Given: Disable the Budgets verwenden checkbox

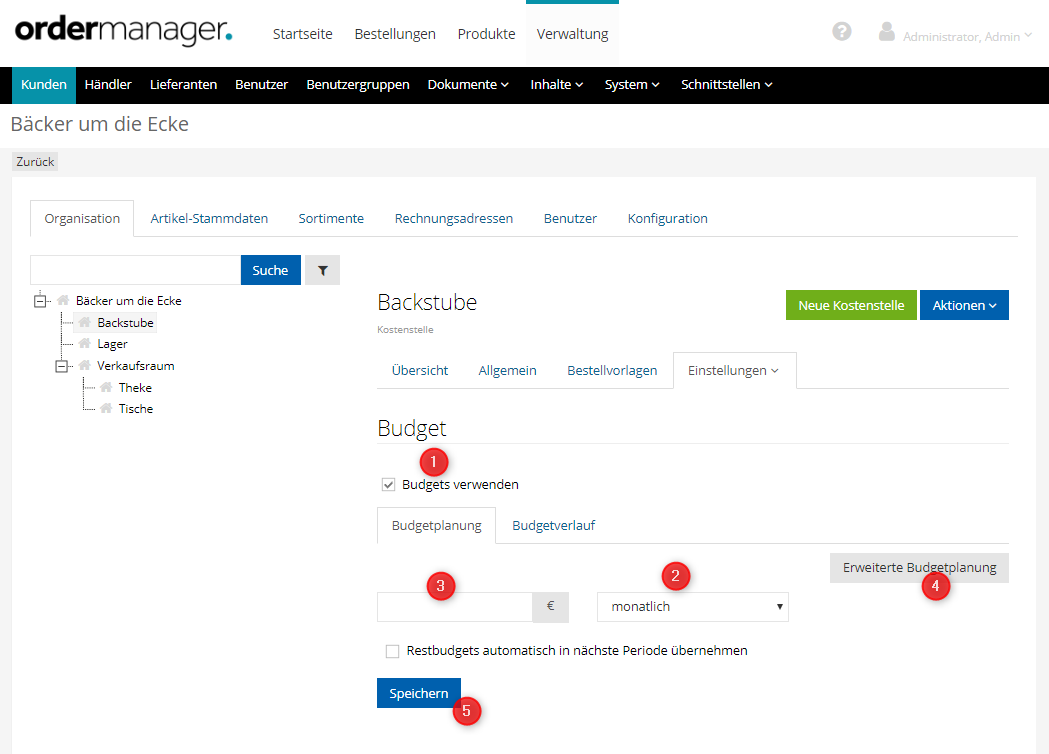Looking at the screenshot, I should [x=389, y=485].
